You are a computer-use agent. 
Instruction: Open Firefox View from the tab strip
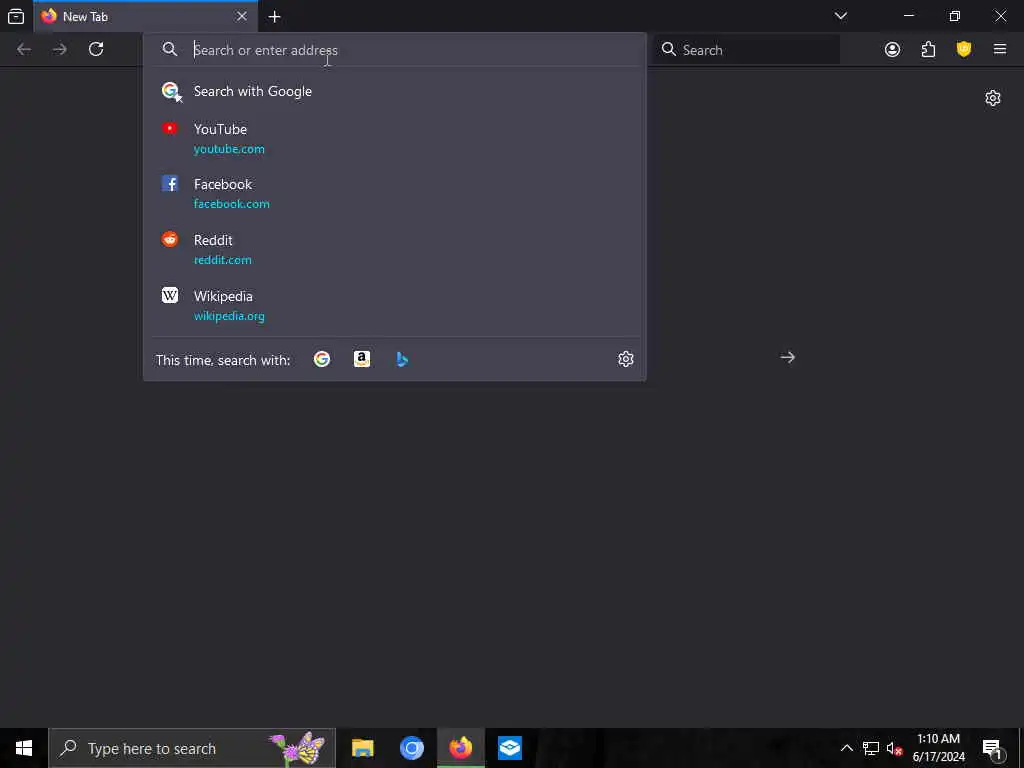16,16
